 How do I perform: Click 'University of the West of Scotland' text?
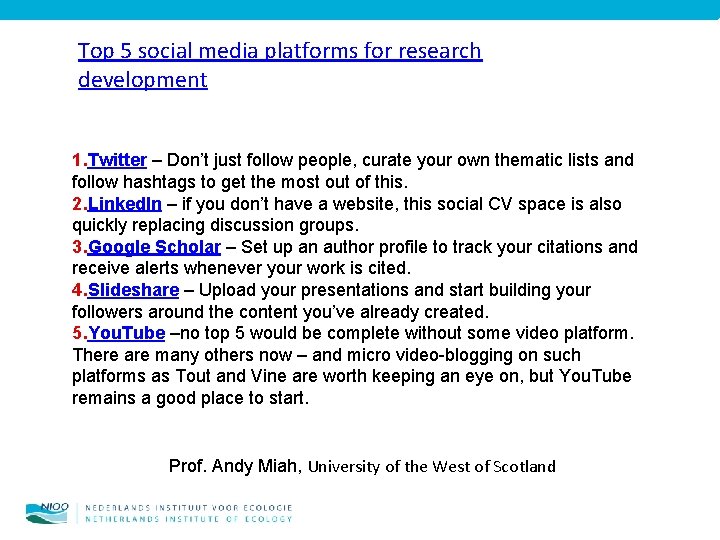pyautogui.click(x=432, y=467)
